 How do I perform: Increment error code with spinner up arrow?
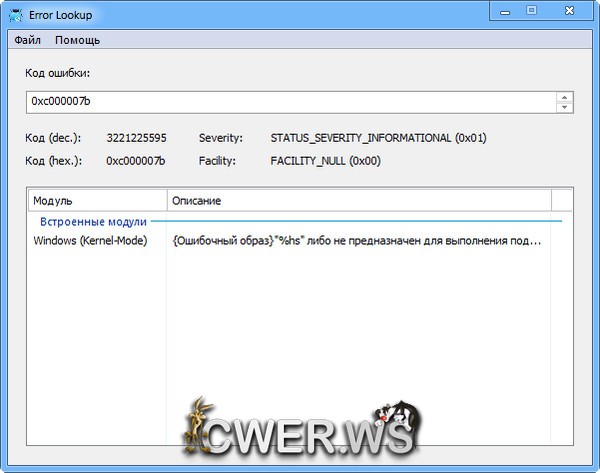click(x=564, y=97)
